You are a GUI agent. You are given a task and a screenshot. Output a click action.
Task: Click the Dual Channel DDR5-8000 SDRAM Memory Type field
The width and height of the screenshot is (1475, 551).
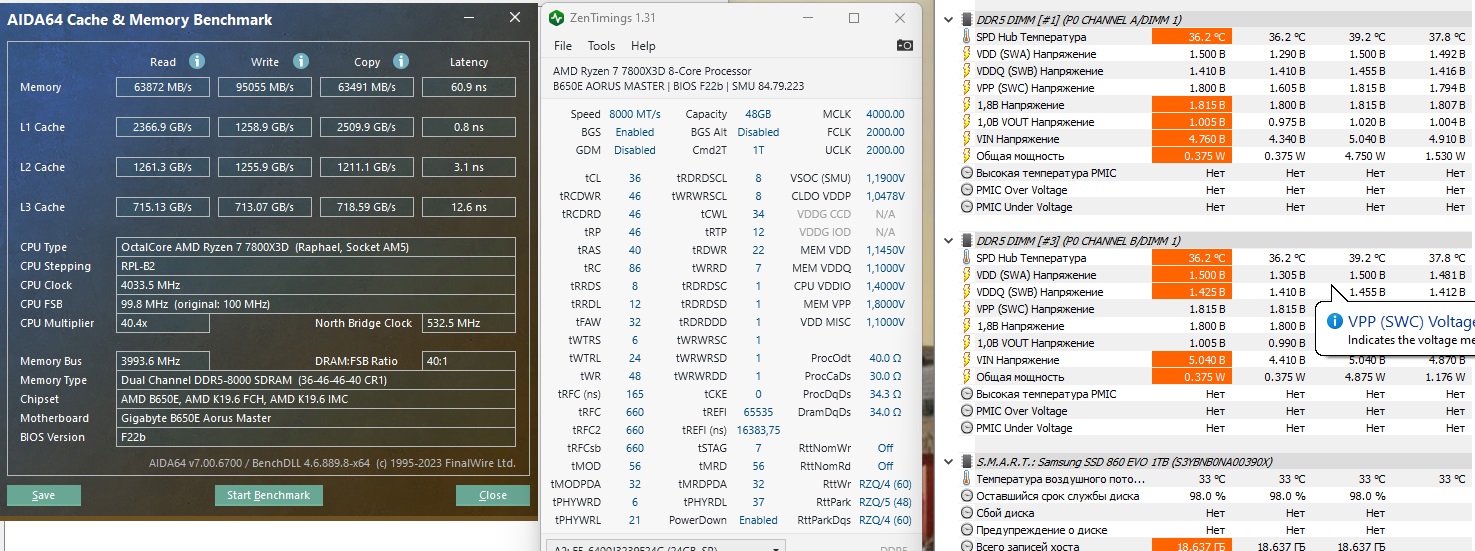pyautogui.click(x=316, y=380)
